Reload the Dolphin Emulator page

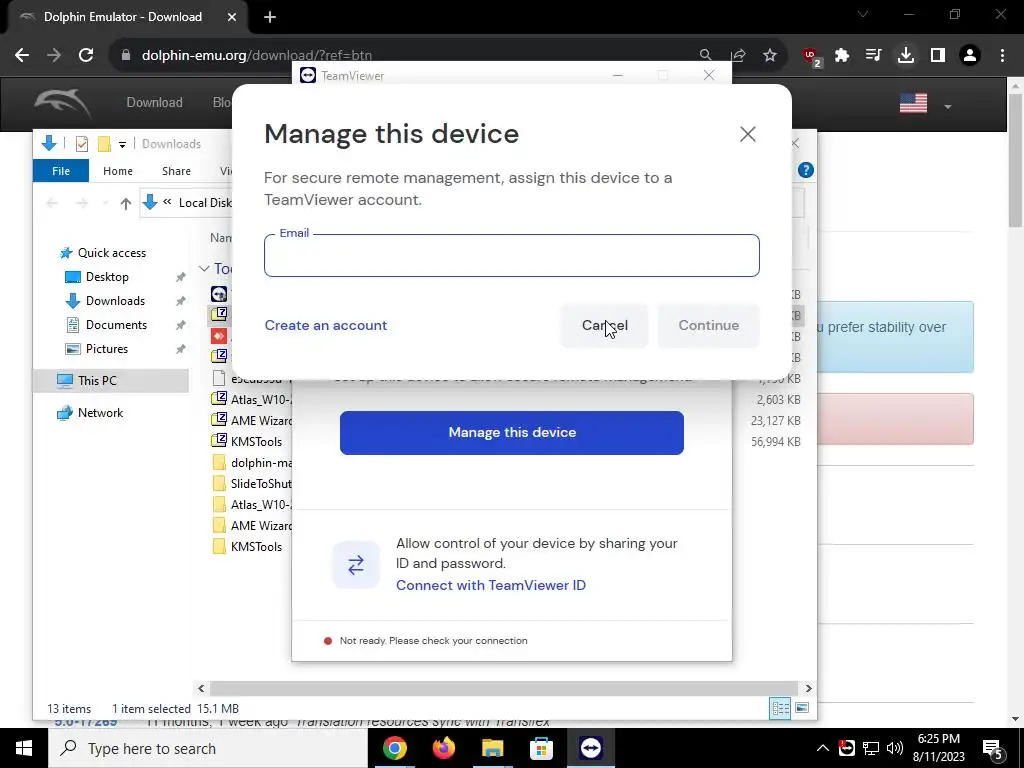(x=86, y=56)
